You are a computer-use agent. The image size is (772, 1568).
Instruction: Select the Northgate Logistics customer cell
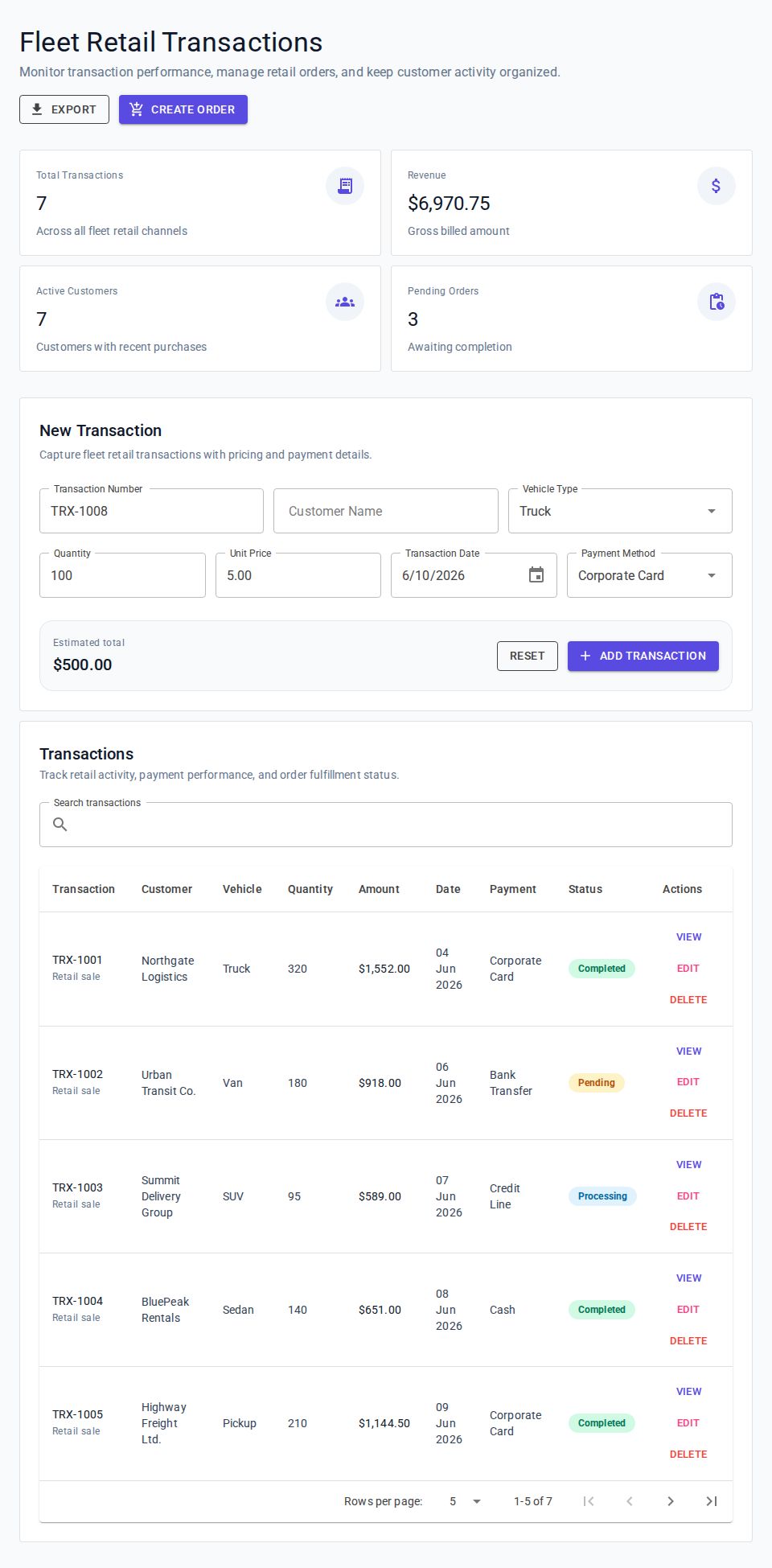pos(168,969)
